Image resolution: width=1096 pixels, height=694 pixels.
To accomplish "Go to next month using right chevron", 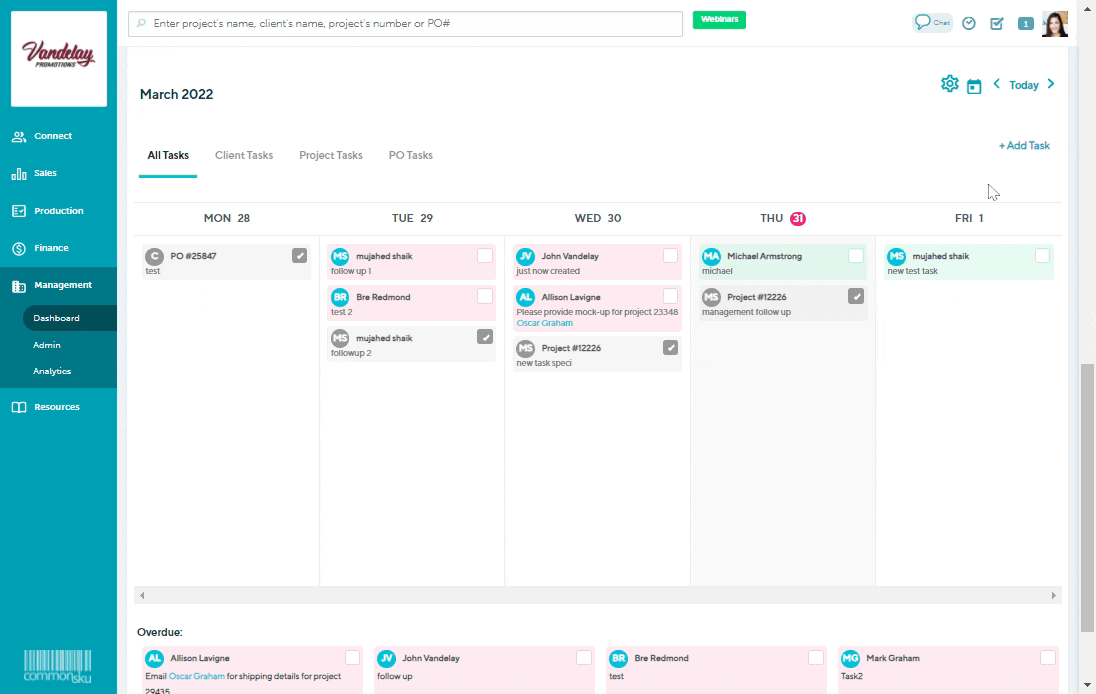I will coord(1050,85).
